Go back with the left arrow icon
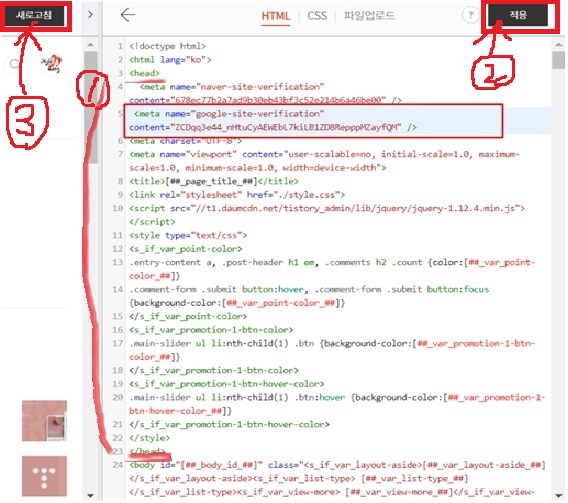The image size is (568, 503). click(128, 15)
